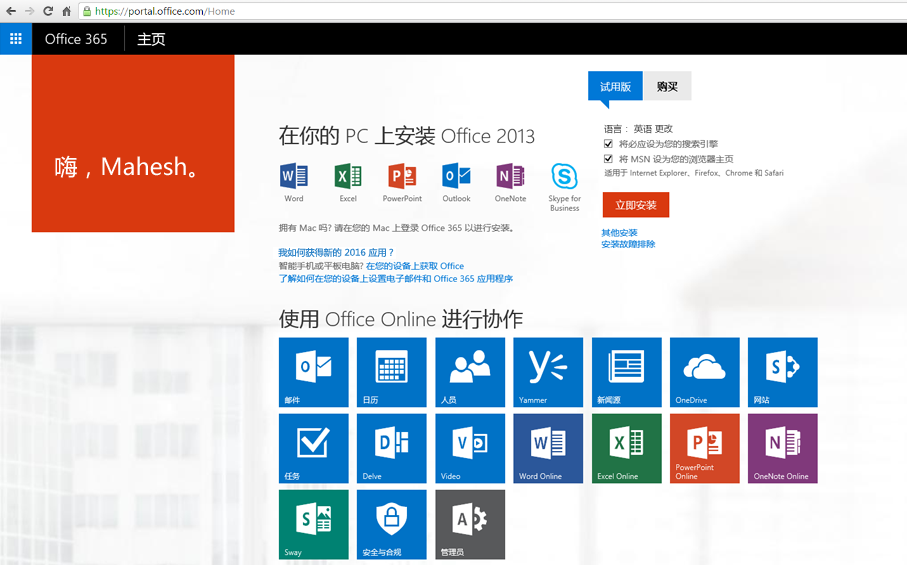
Task: Click the browser home icon
Action: pyautogui.click(x=67, y=11)
